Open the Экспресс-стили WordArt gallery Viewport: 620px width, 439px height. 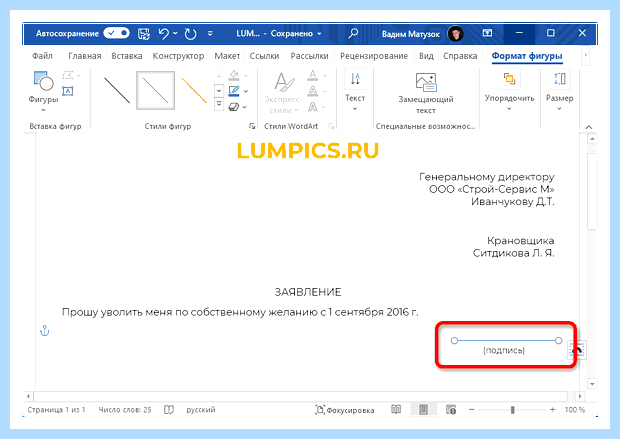tap(284, 93)
